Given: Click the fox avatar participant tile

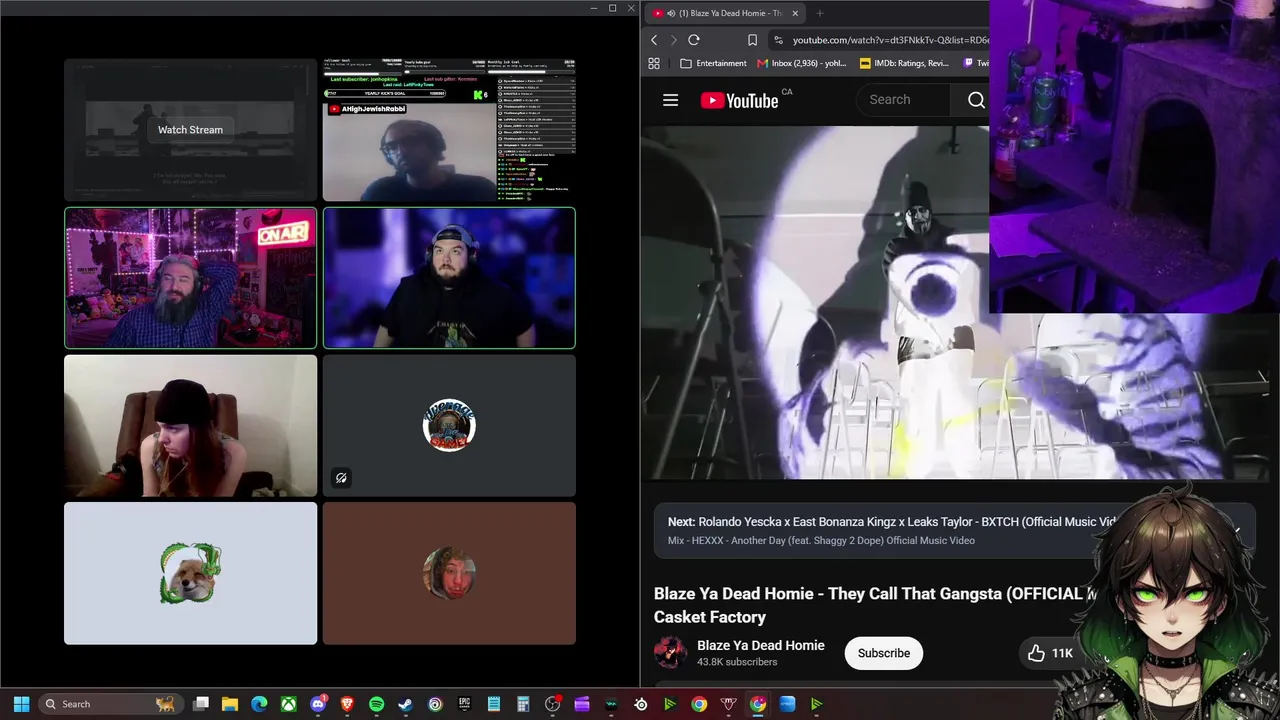Looking at the screenshot, I should pos(190,573).
